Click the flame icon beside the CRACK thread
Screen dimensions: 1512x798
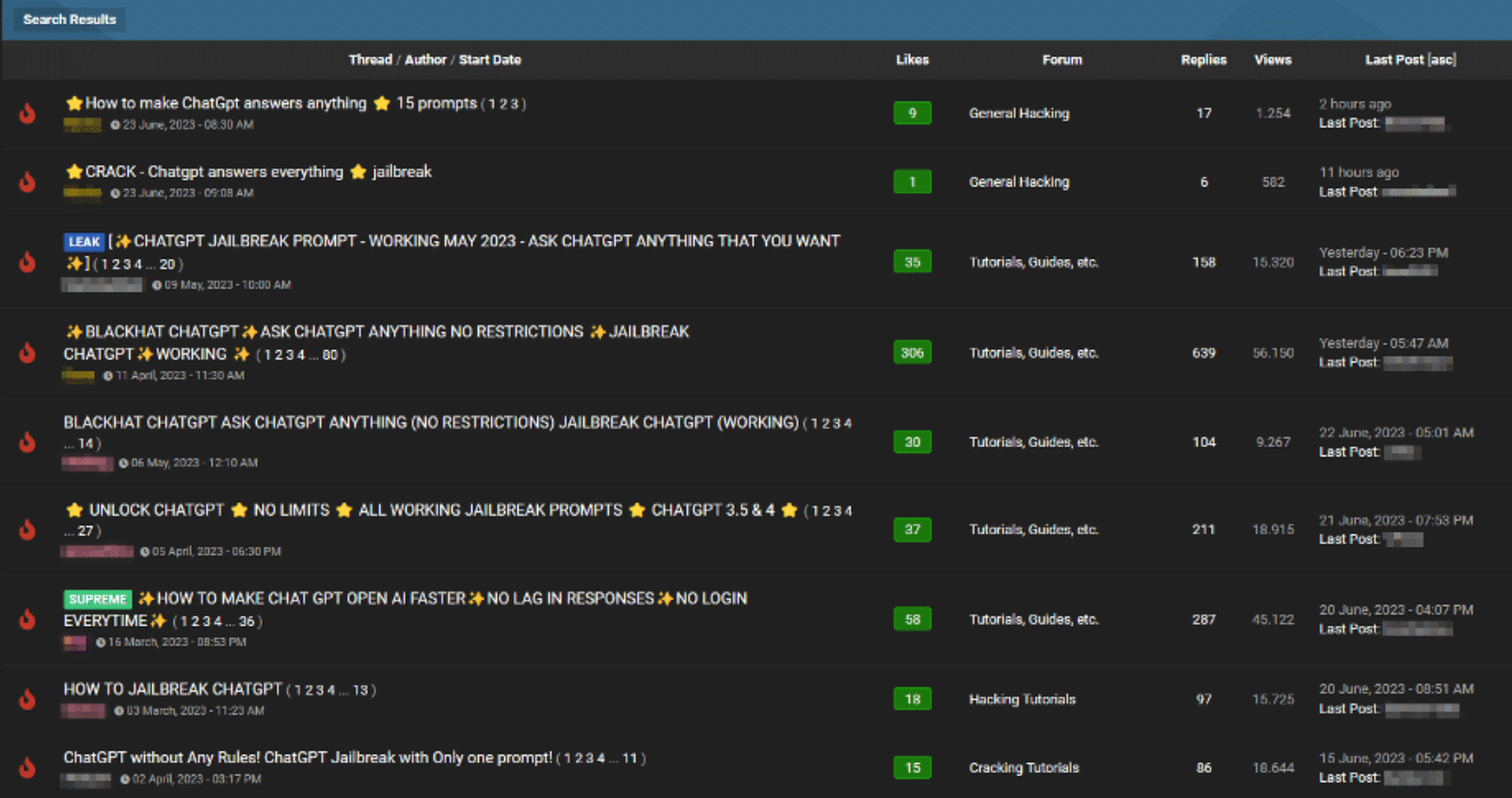click(x=27, y=182)
